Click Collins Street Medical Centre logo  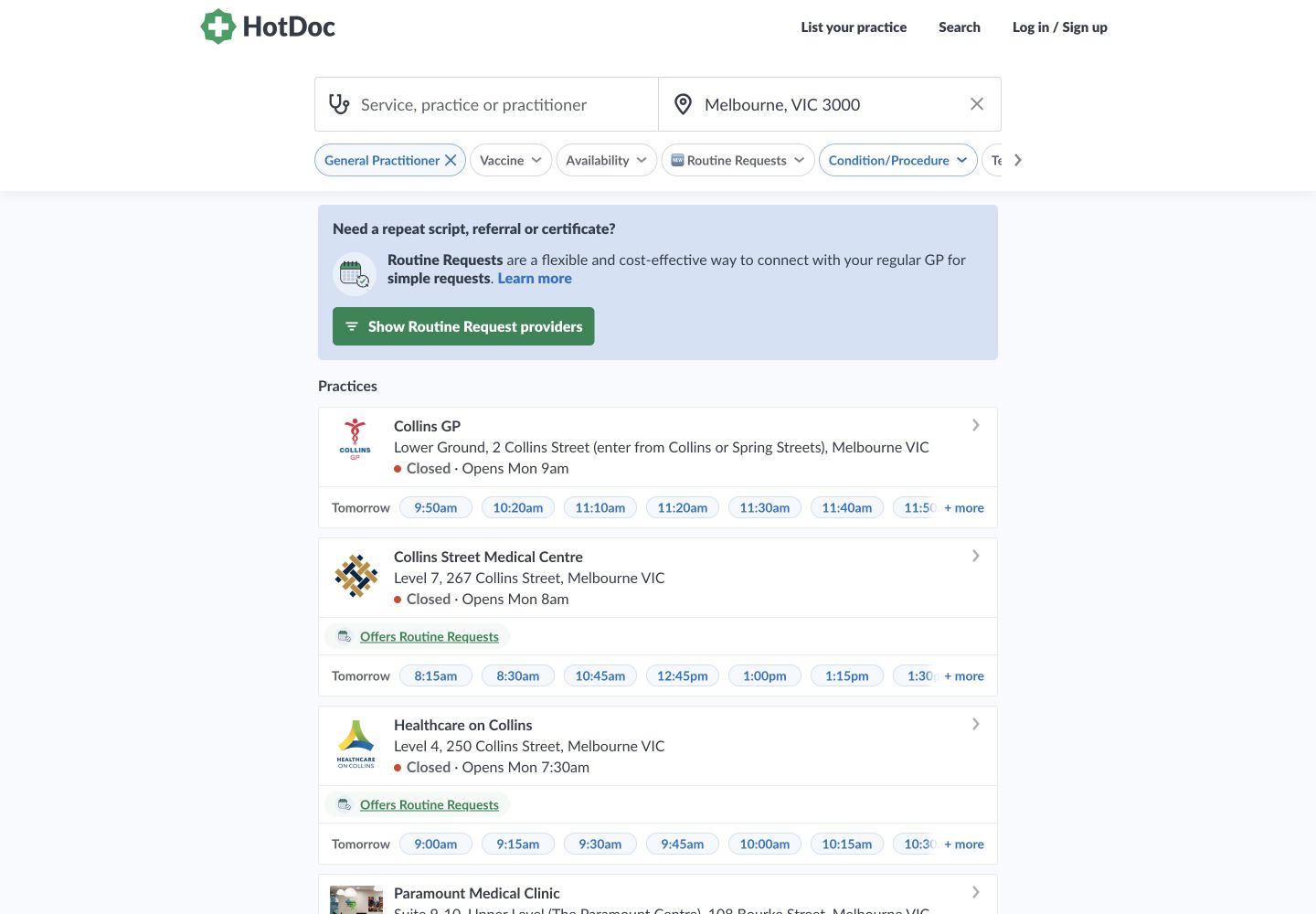pos(356,576)
